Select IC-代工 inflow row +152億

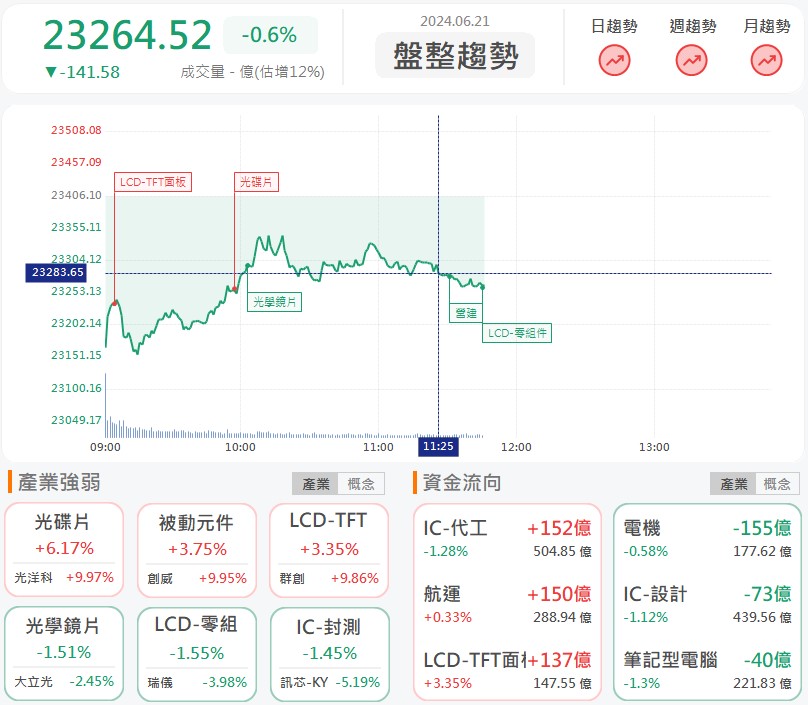coord(507,539)
